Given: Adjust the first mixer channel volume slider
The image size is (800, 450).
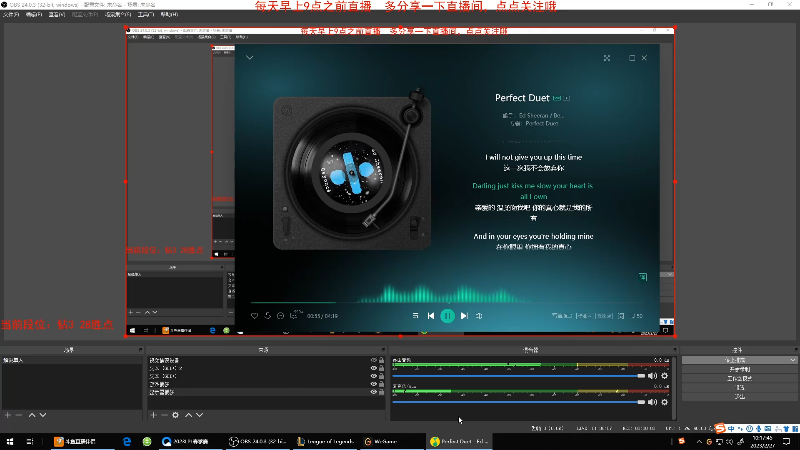Looking at the screenshot, I should pyautogui.click(x=640, y=375).
